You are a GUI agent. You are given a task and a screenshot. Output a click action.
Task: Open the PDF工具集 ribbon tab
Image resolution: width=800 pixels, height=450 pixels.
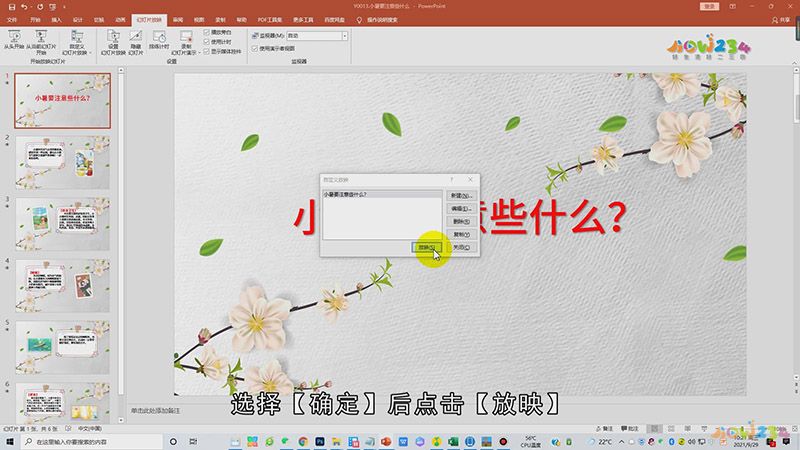tap(269, 20)
